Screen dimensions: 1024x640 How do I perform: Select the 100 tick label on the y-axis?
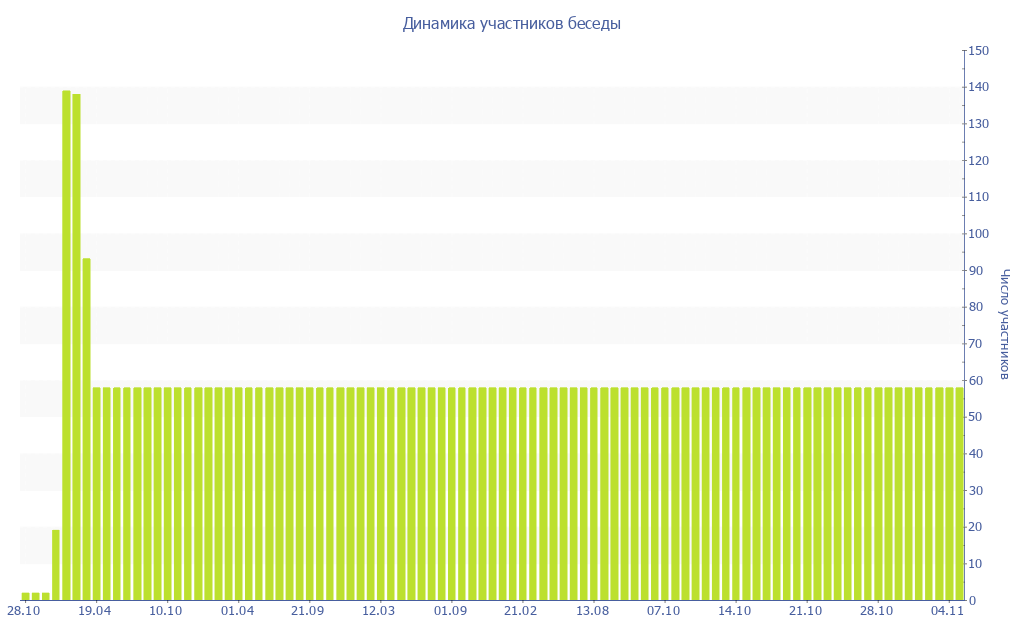(980, 234)
